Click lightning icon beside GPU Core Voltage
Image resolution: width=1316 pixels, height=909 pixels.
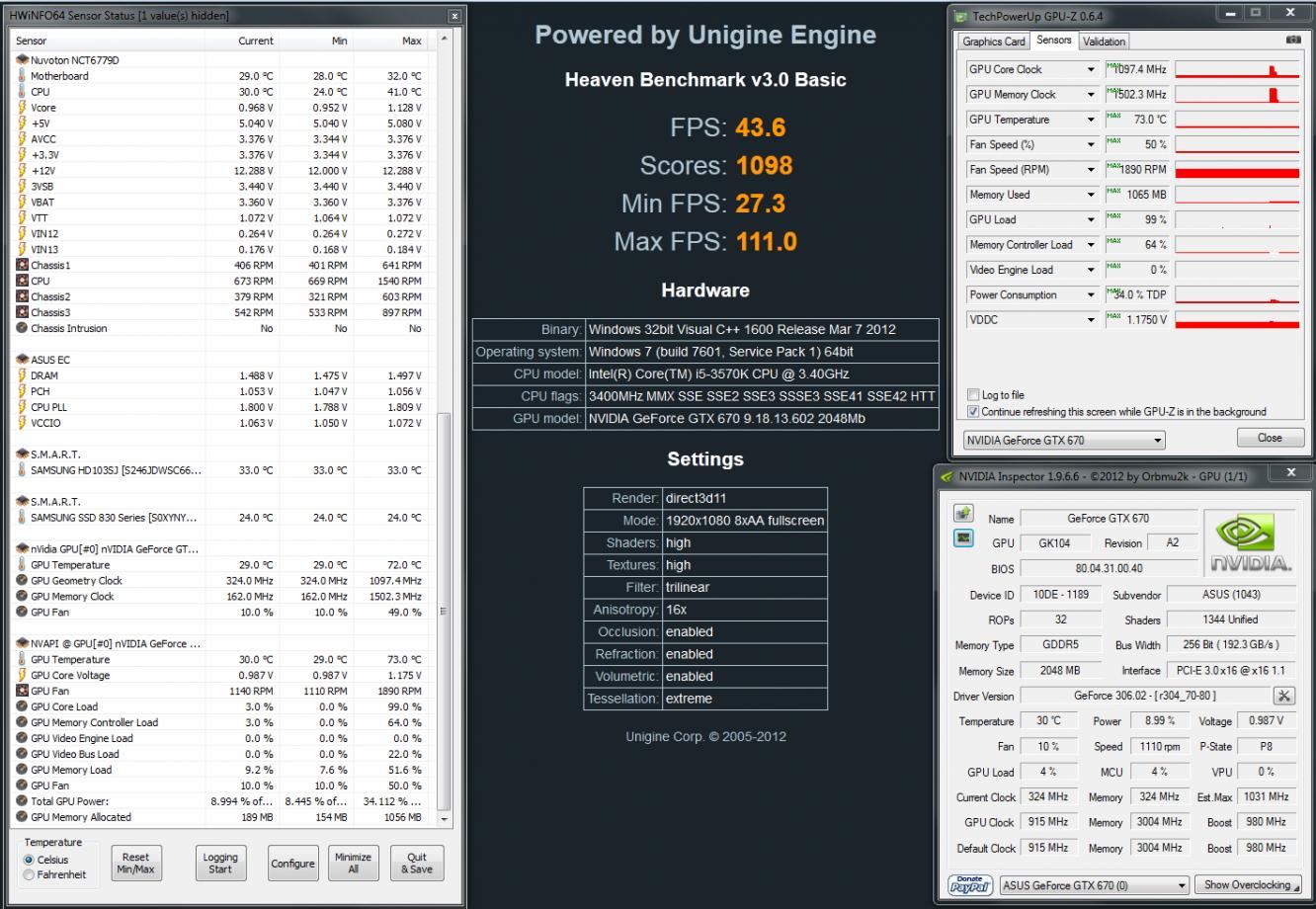click(x=22, y=676)
